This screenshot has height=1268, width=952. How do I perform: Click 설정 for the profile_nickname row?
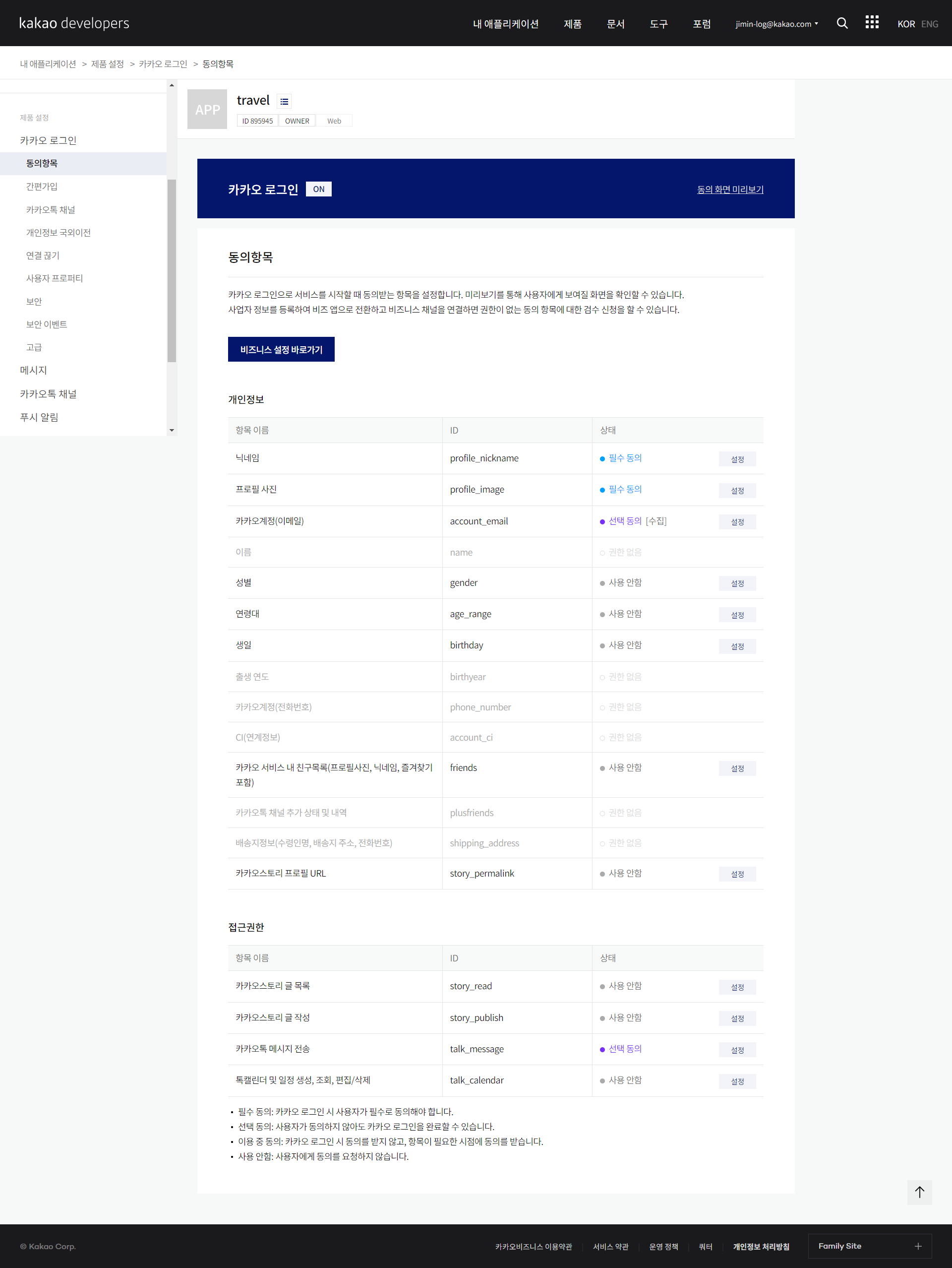[x=737, y=459]
